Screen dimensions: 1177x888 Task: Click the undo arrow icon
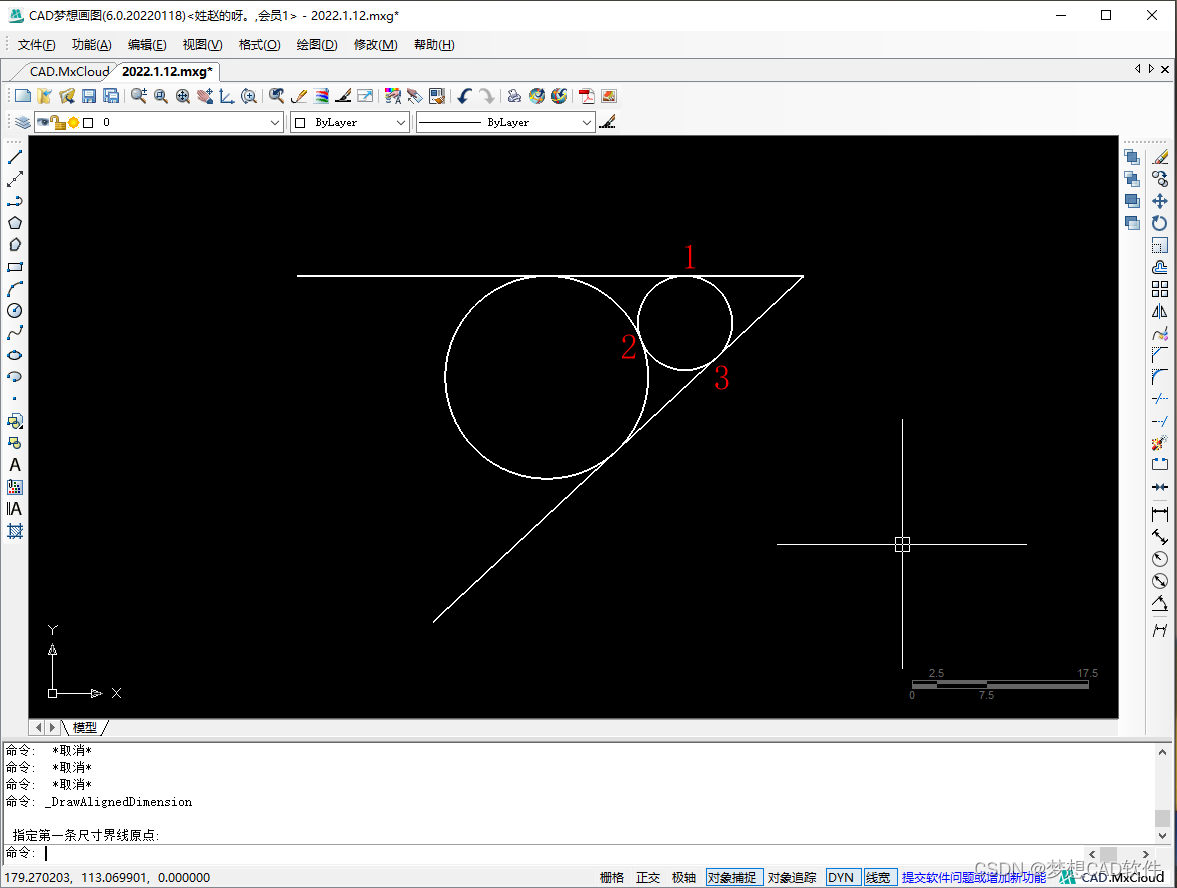pyautogui.click(x=465, y=96)
